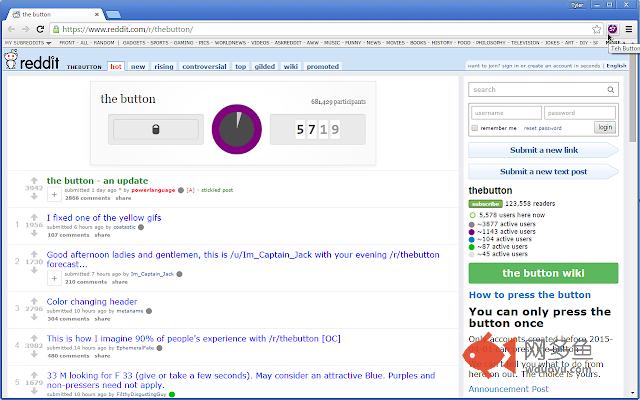Expand the Im_Captain_Jack forecast post text

(54, 278)
